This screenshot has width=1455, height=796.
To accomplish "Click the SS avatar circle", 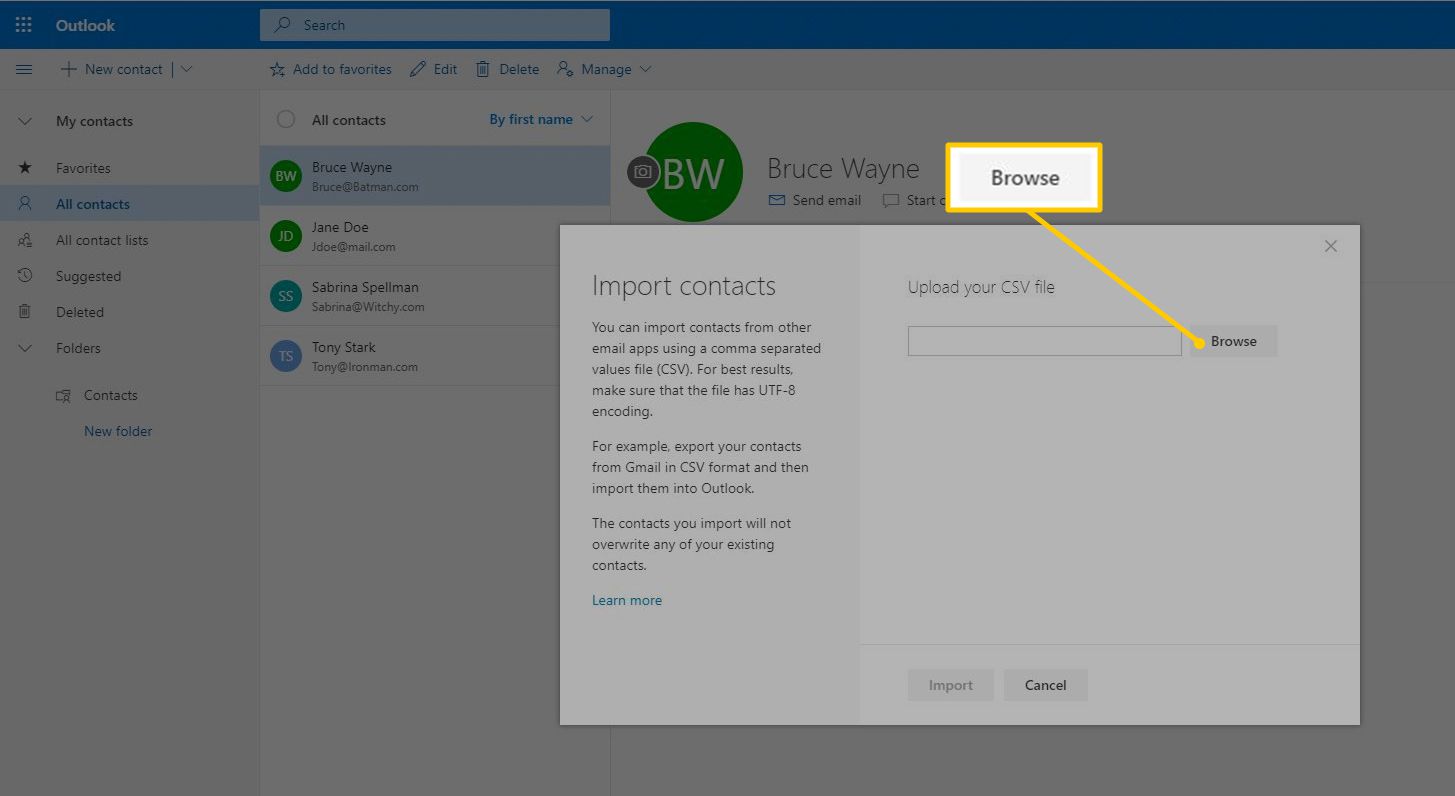I will point(286,296).
